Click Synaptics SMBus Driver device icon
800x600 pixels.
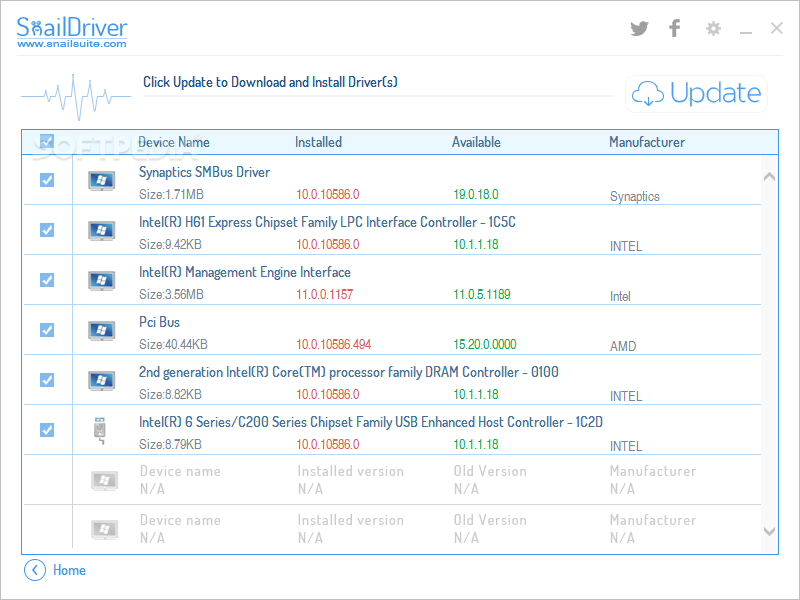pos(102,181)
